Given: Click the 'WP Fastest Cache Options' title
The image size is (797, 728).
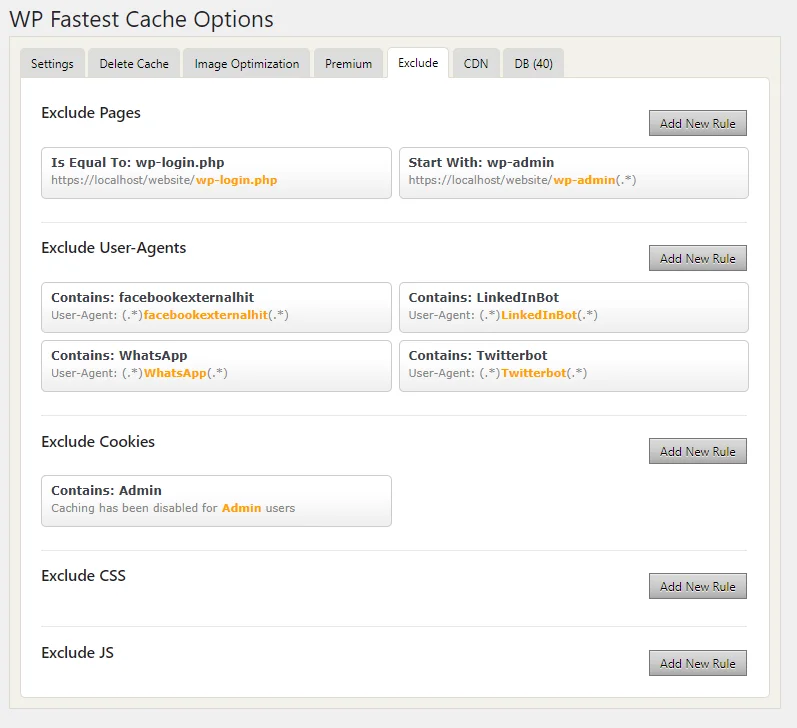Looking at the screenshot, I should (x=141, y=19).
